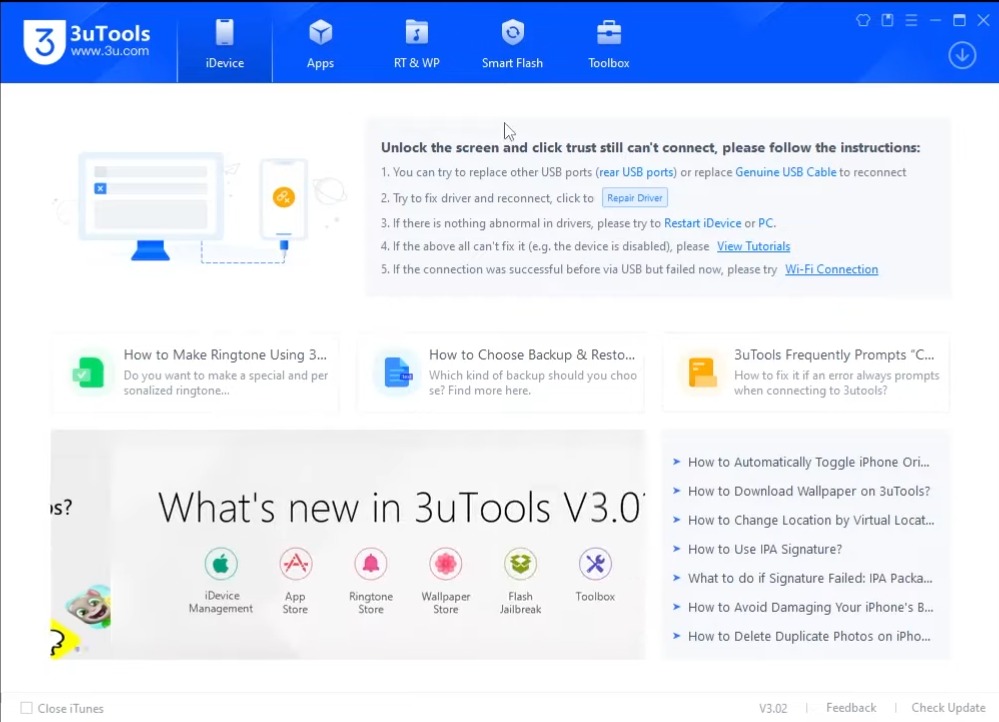Click the PC link in step 3

pyautogui.click(x=765, y=223)
